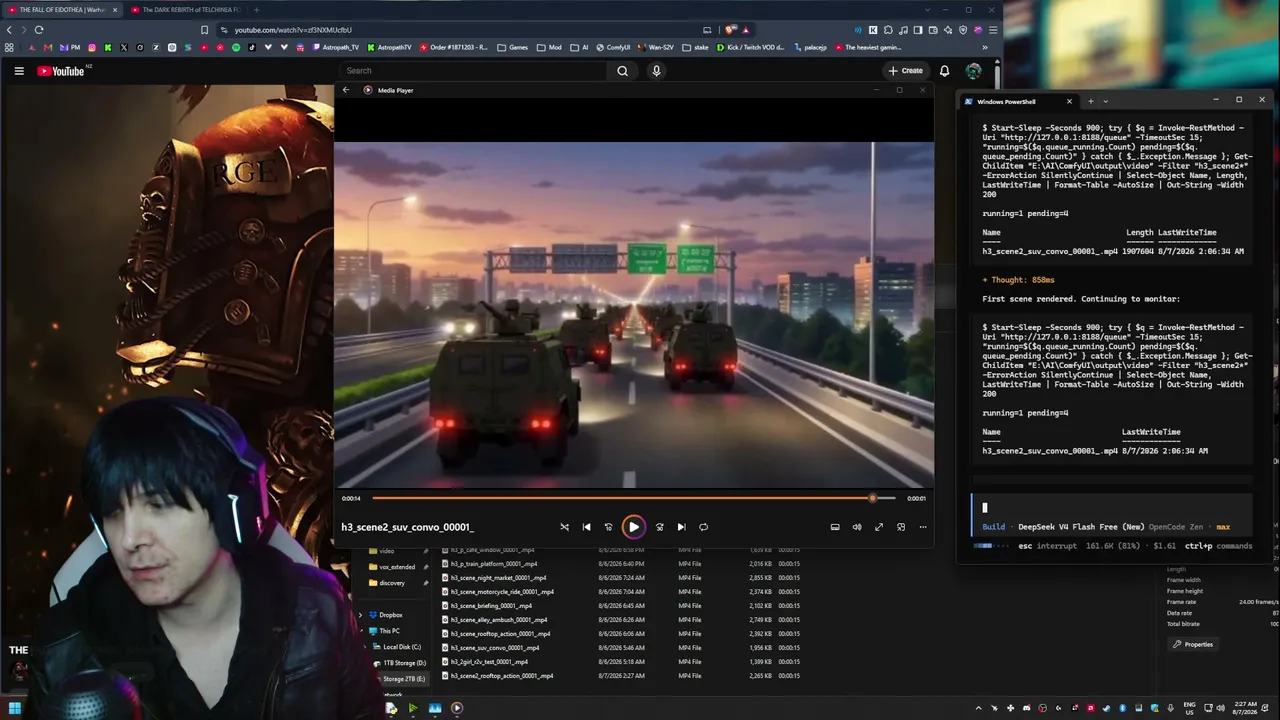1280x720 pixels.
Task: Toggle repeat mode in Media Player
Action: pos(703,527)
